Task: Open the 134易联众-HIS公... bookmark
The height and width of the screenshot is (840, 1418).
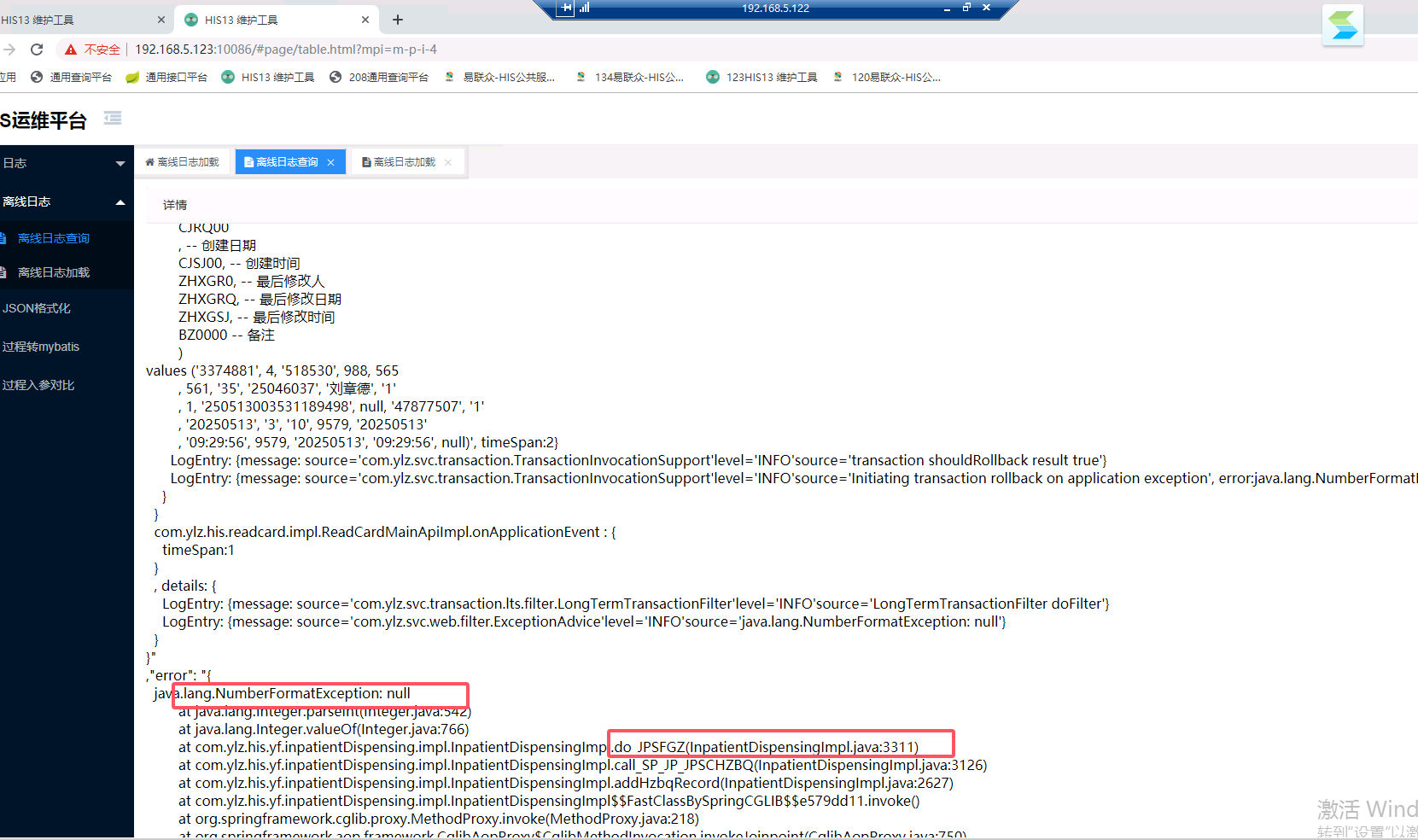Action: pos(630,77)
